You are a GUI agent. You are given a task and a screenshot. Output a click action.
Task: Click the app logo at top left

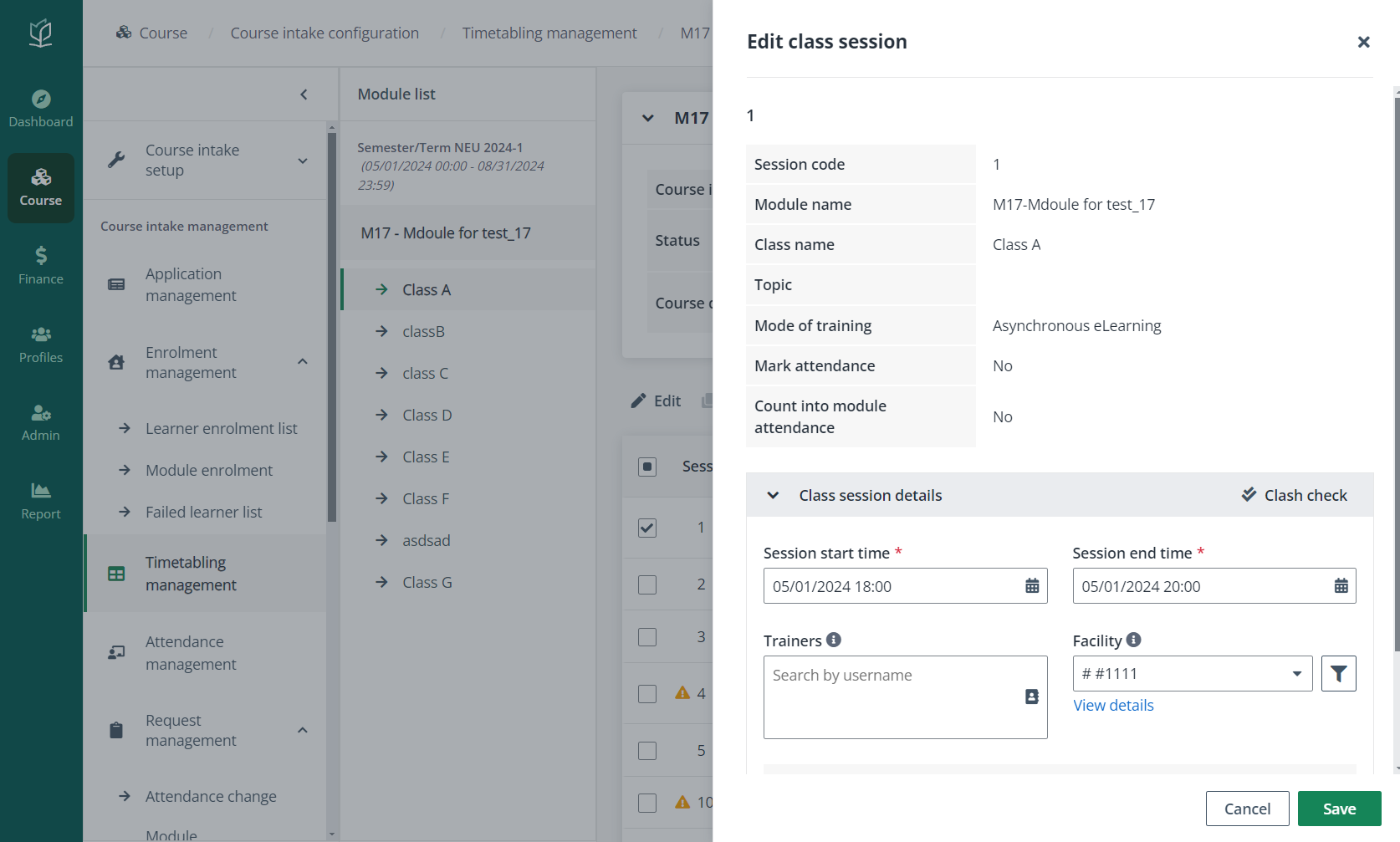tap(41, 33)
